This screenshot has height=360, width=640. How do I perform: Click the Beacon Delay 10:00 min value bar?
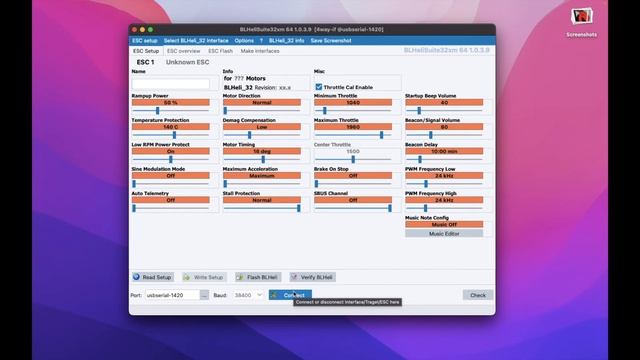coord(444,151)
